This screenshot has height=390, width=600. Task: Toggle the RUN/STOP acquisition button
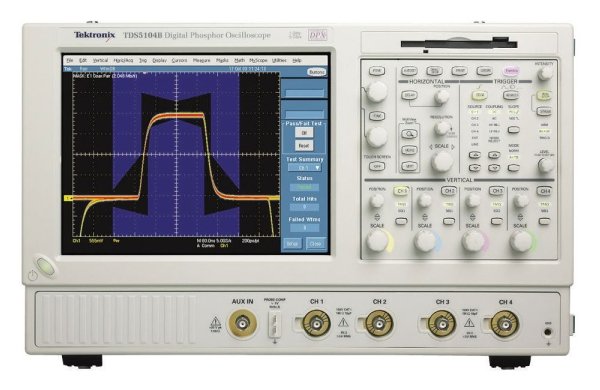click(544, 95)
